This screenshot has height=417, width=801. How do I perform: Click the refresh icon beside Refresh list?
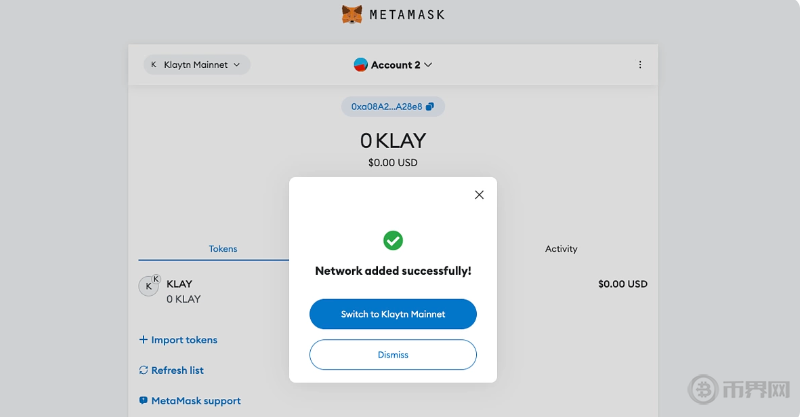point(143,370)
